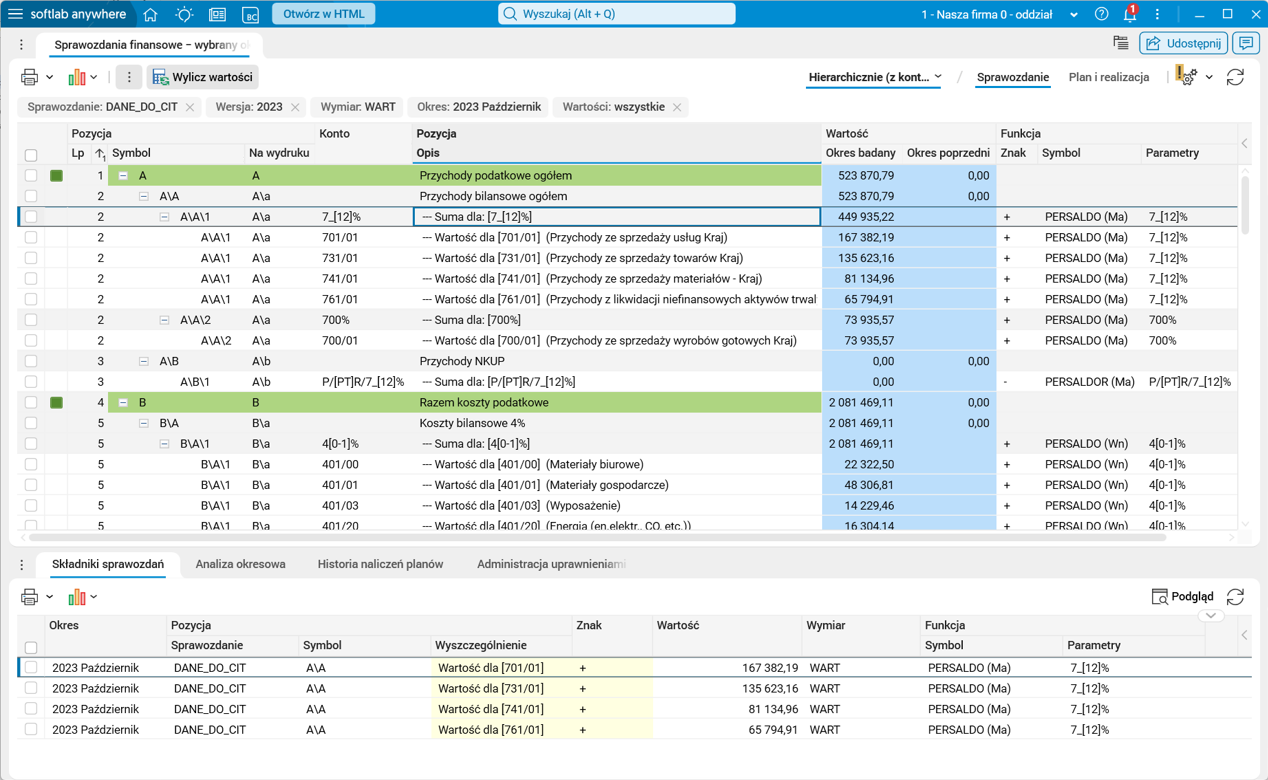Open the notifications bell icon
1268x780 pixels.
[1129, 14]
